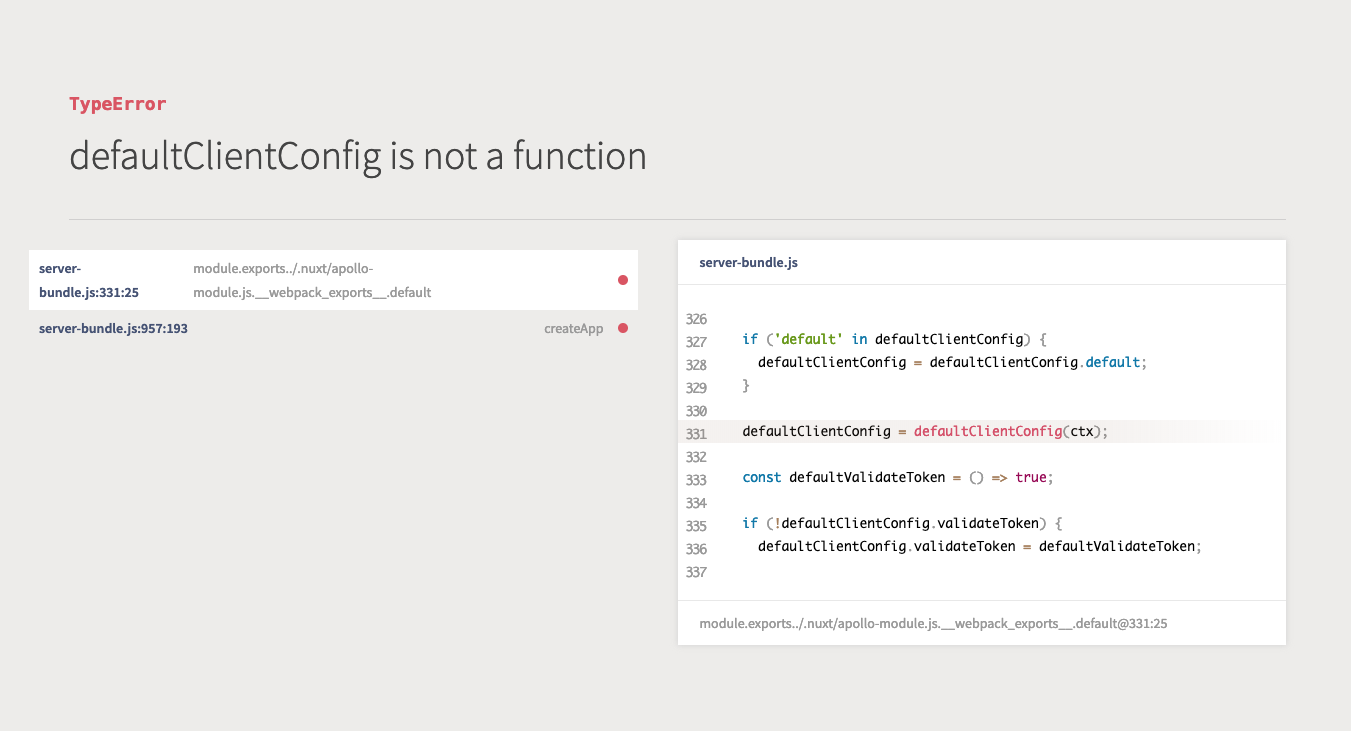Screen dimensions: 1351x731
Task: Click line 327 'default' in check code
Action: [x=894, y=339]
